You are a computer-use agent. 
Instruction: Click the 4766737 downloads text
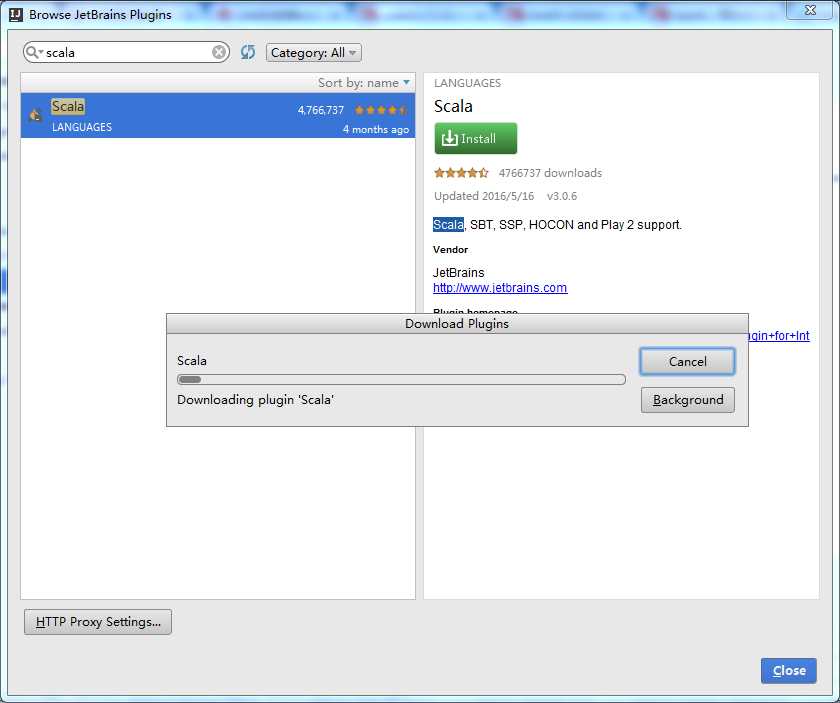550,173
